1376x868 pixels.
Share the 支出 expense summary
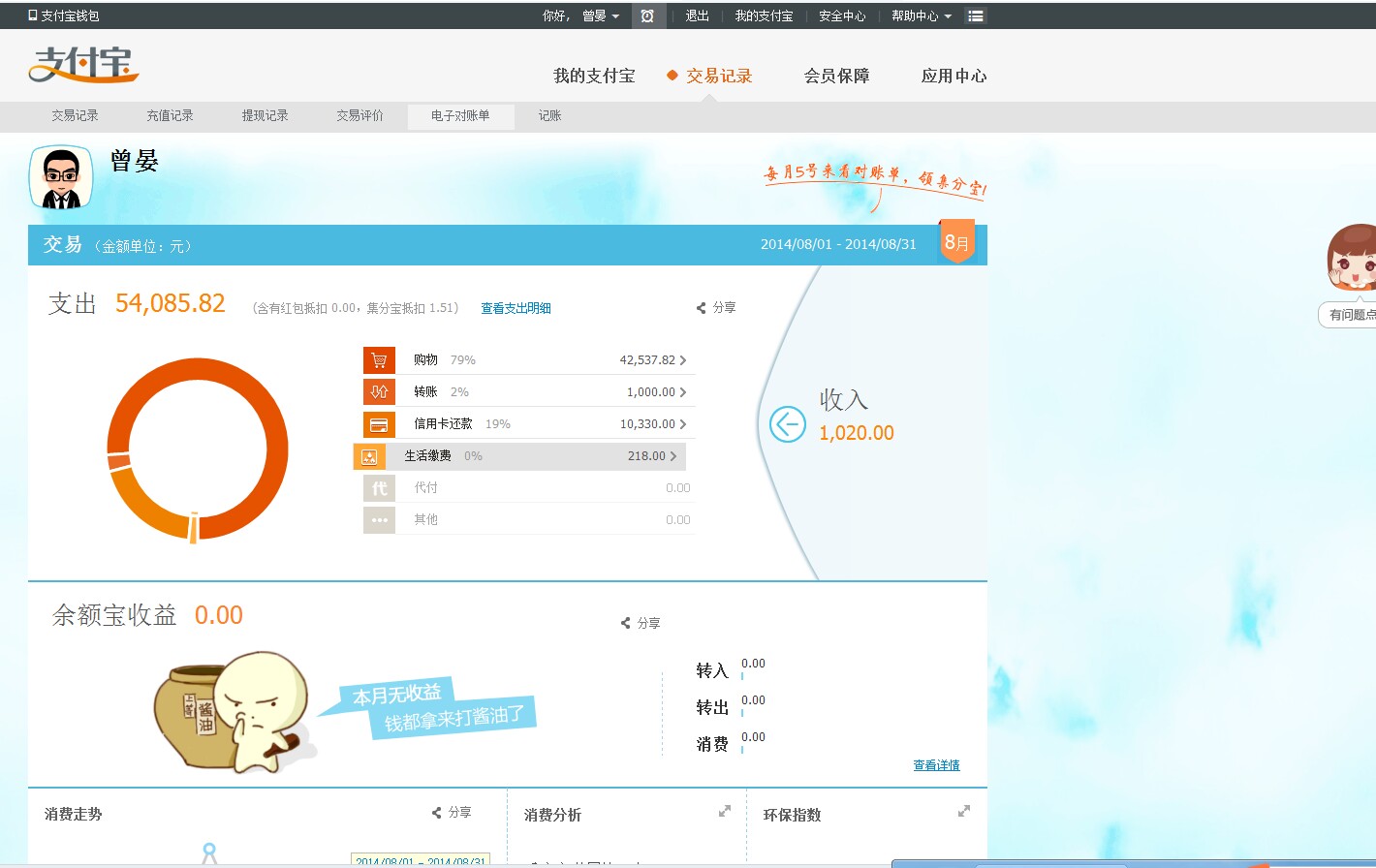click(x=716, y=308)
